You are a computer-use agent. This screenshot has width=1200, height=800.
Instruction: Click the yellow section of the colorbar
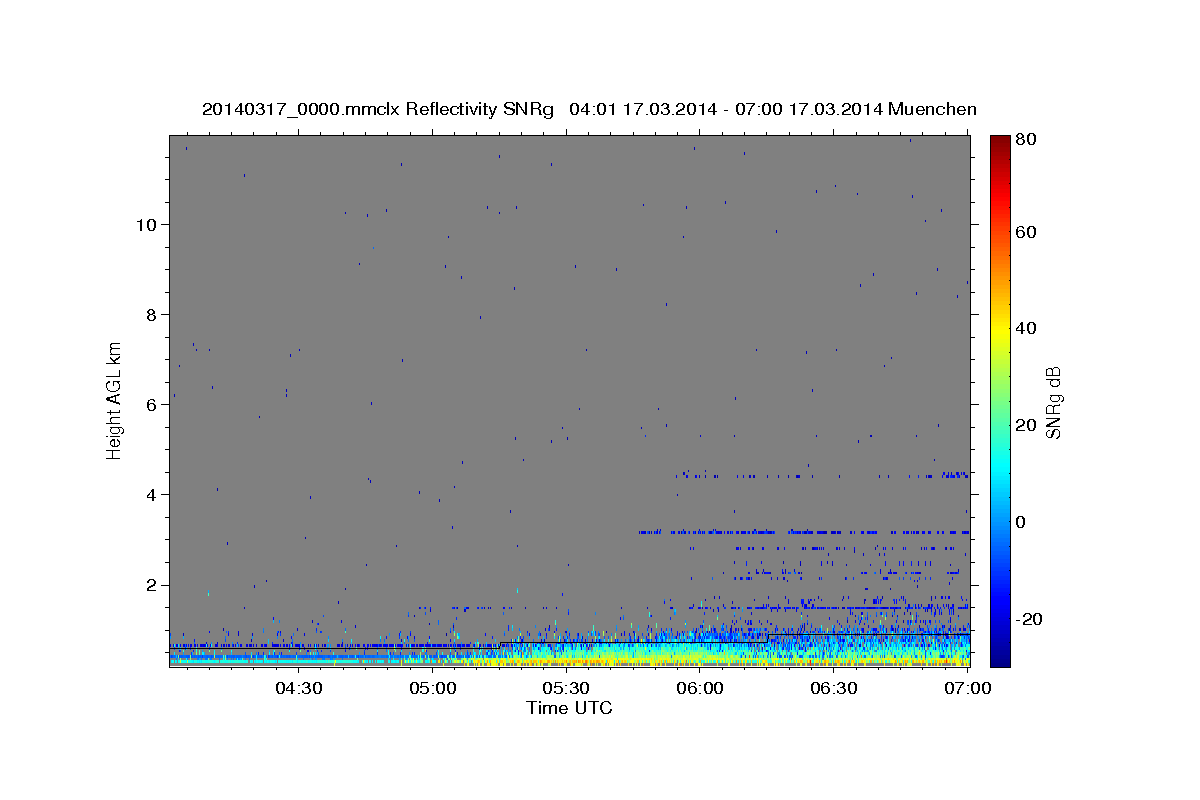tap(999, 328)
